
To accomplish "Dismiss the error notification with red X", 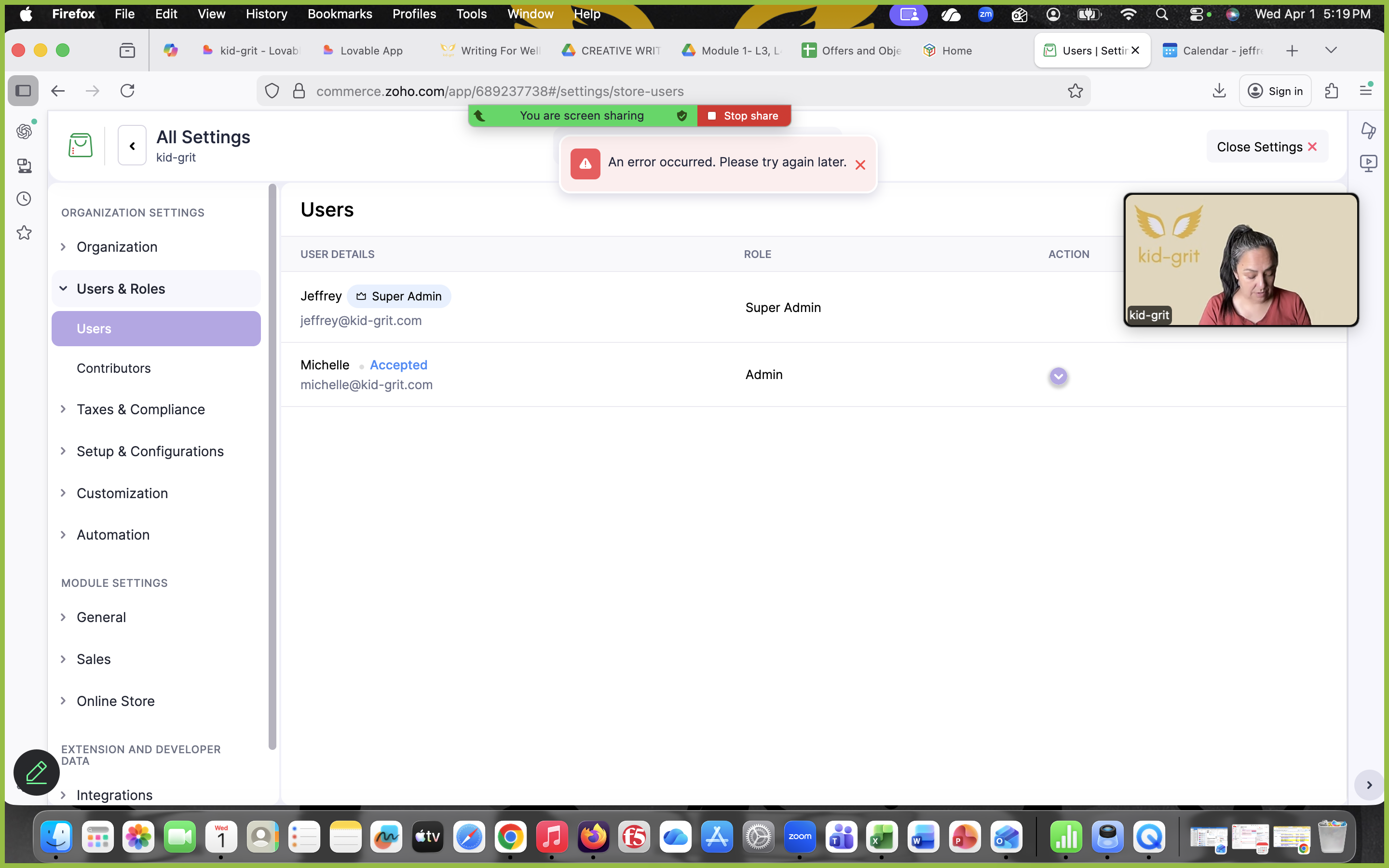I will pos(860,165).
